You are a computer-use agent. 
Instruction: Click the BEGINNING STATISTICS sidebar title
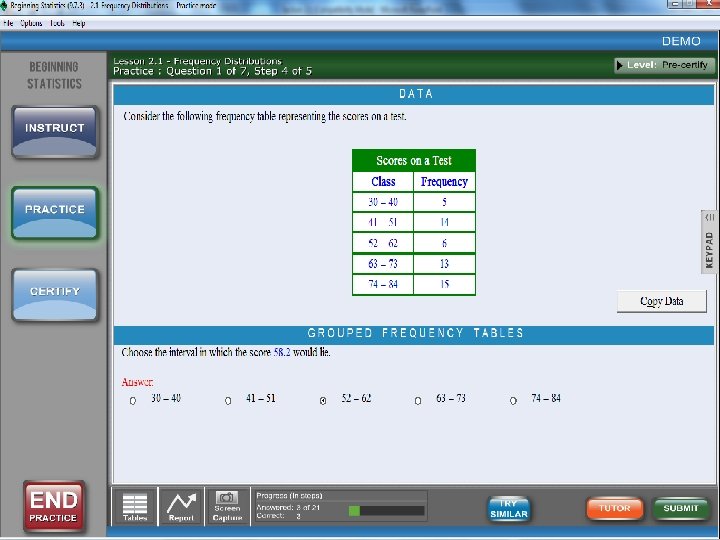click(54, 75)
